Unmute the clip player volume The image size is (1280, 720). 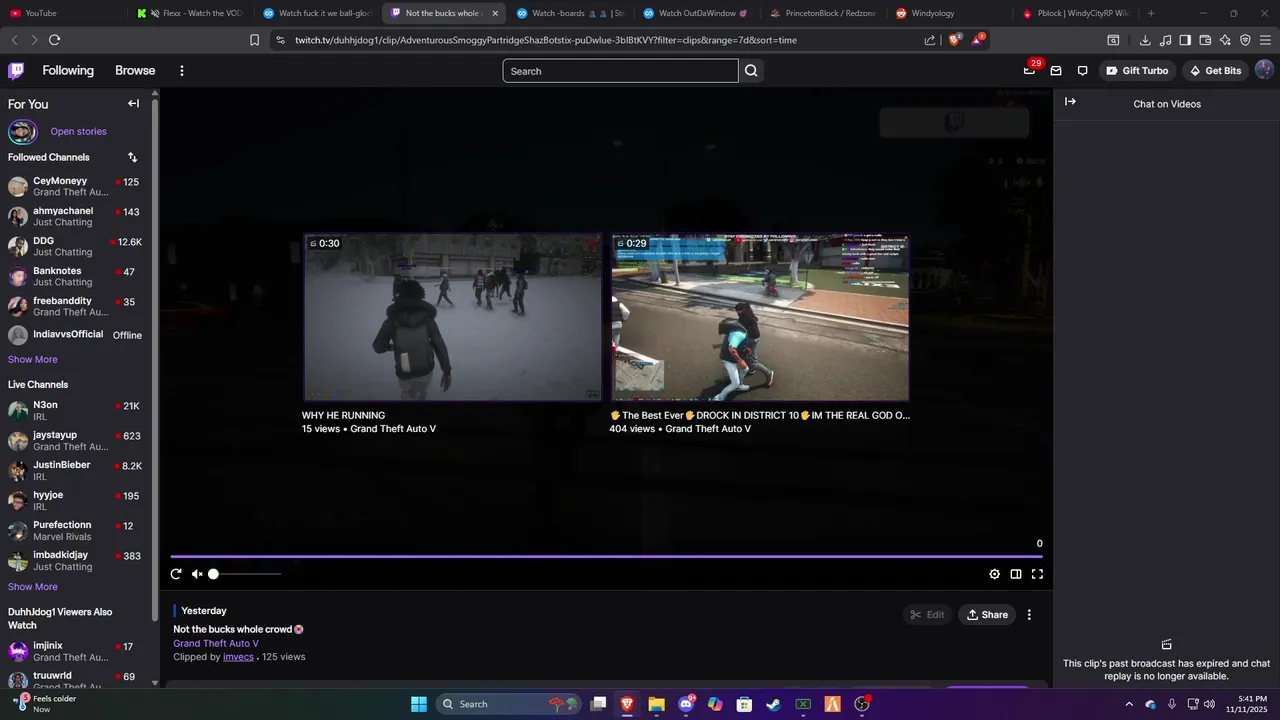pos(197,574)
